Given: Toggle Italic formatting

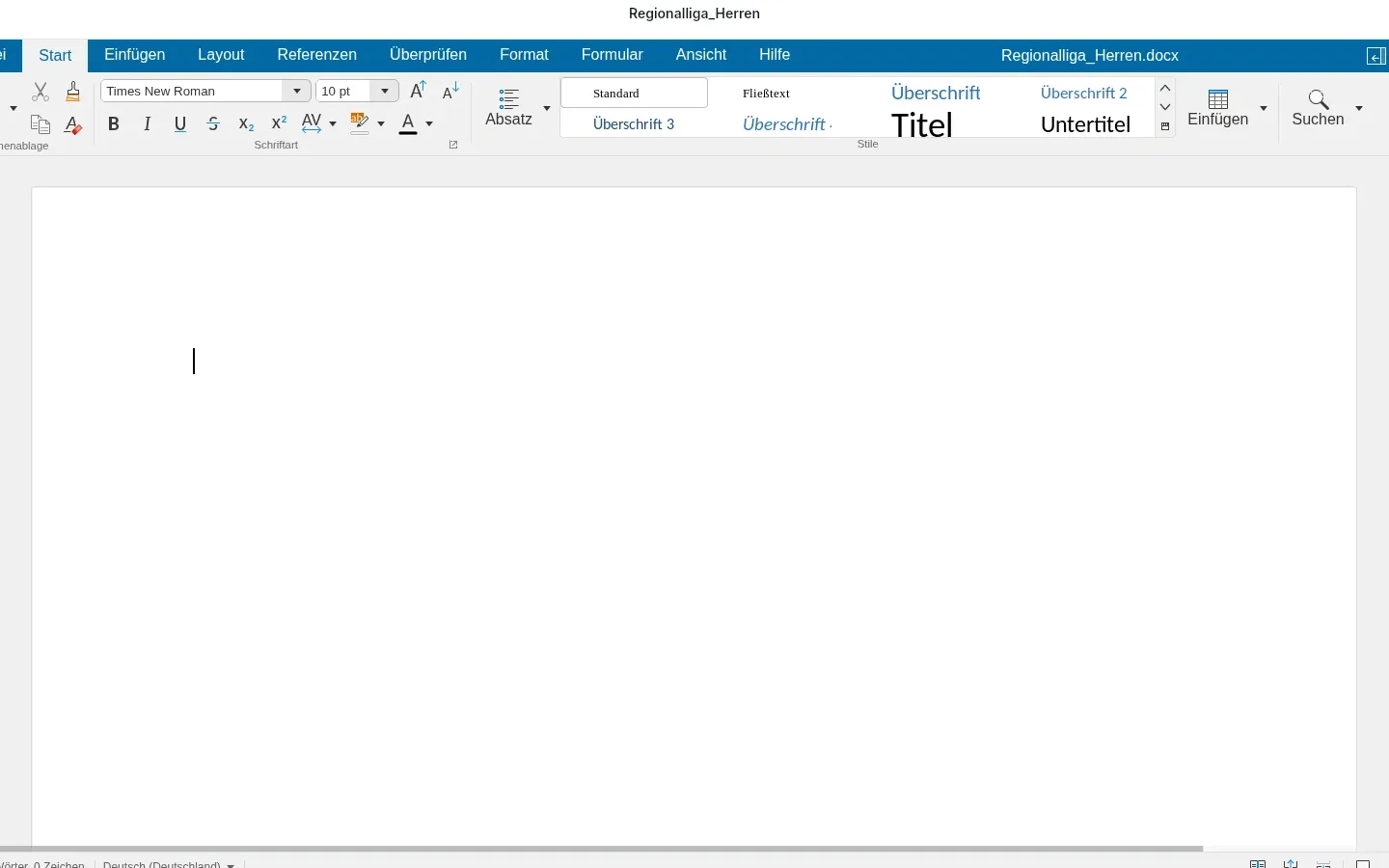Looking at the screenshot, I should (x=148, y=123).
